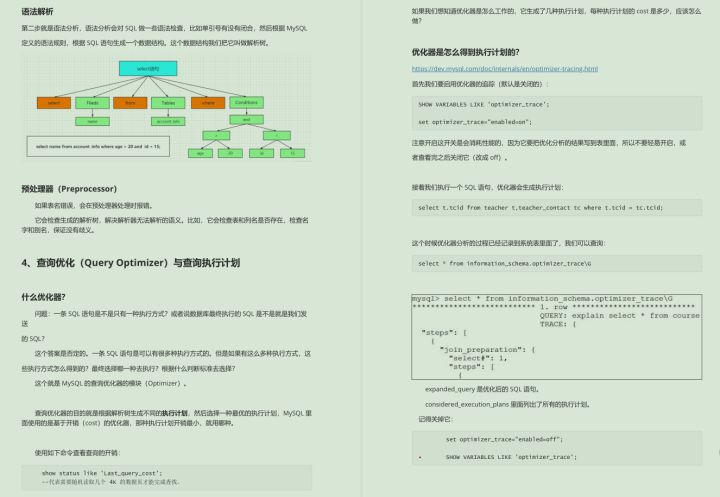Click the heading '语法解析'
This screenshot has width=720, height=497.
click(x=37, y=11)
